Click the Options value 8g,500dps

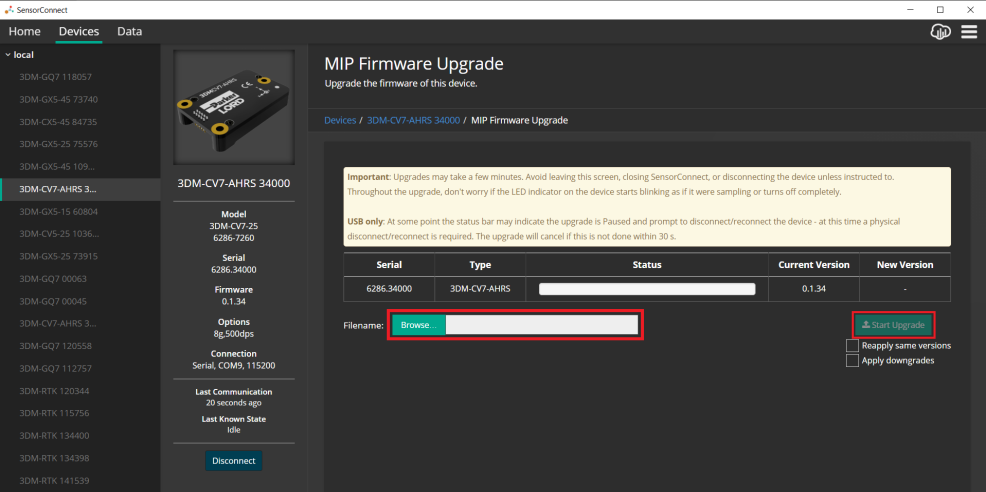[x=234, y=333]
